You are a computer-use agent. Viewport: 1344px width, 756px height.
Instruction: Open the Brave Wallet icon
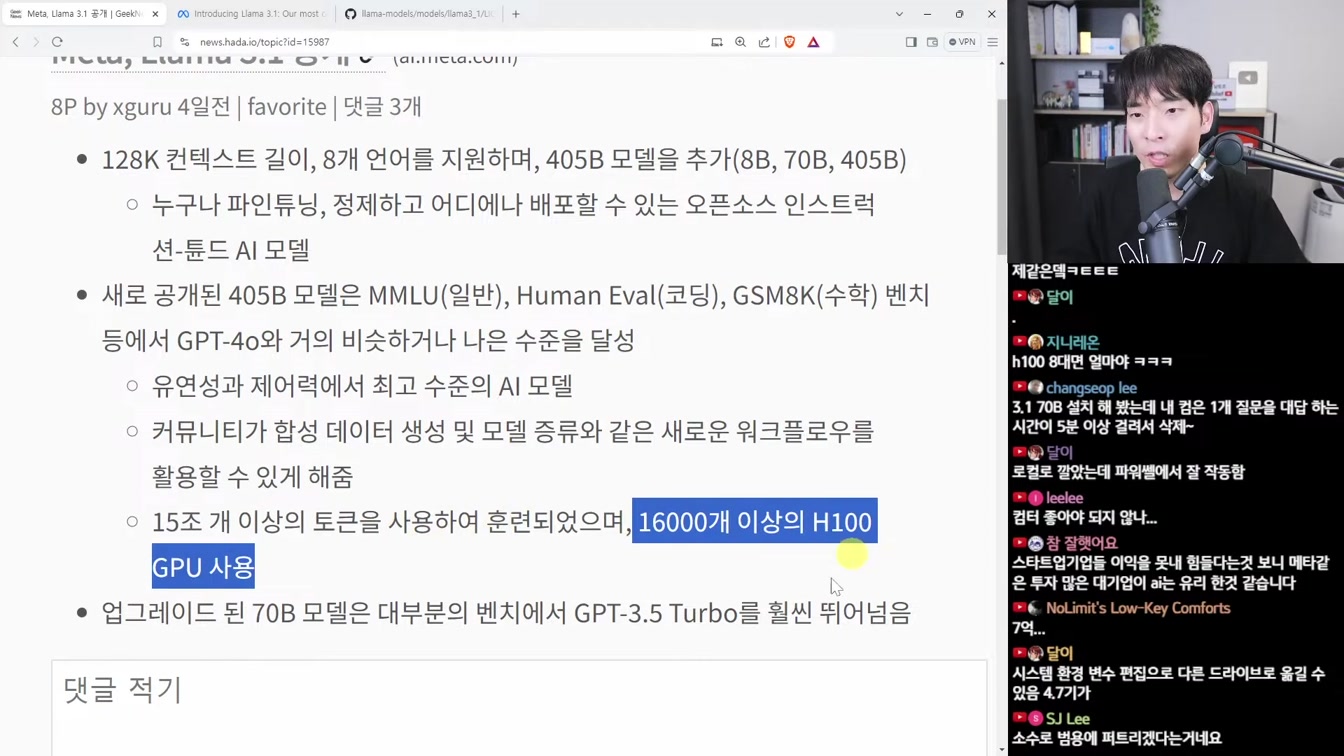(x=932, y=42)
